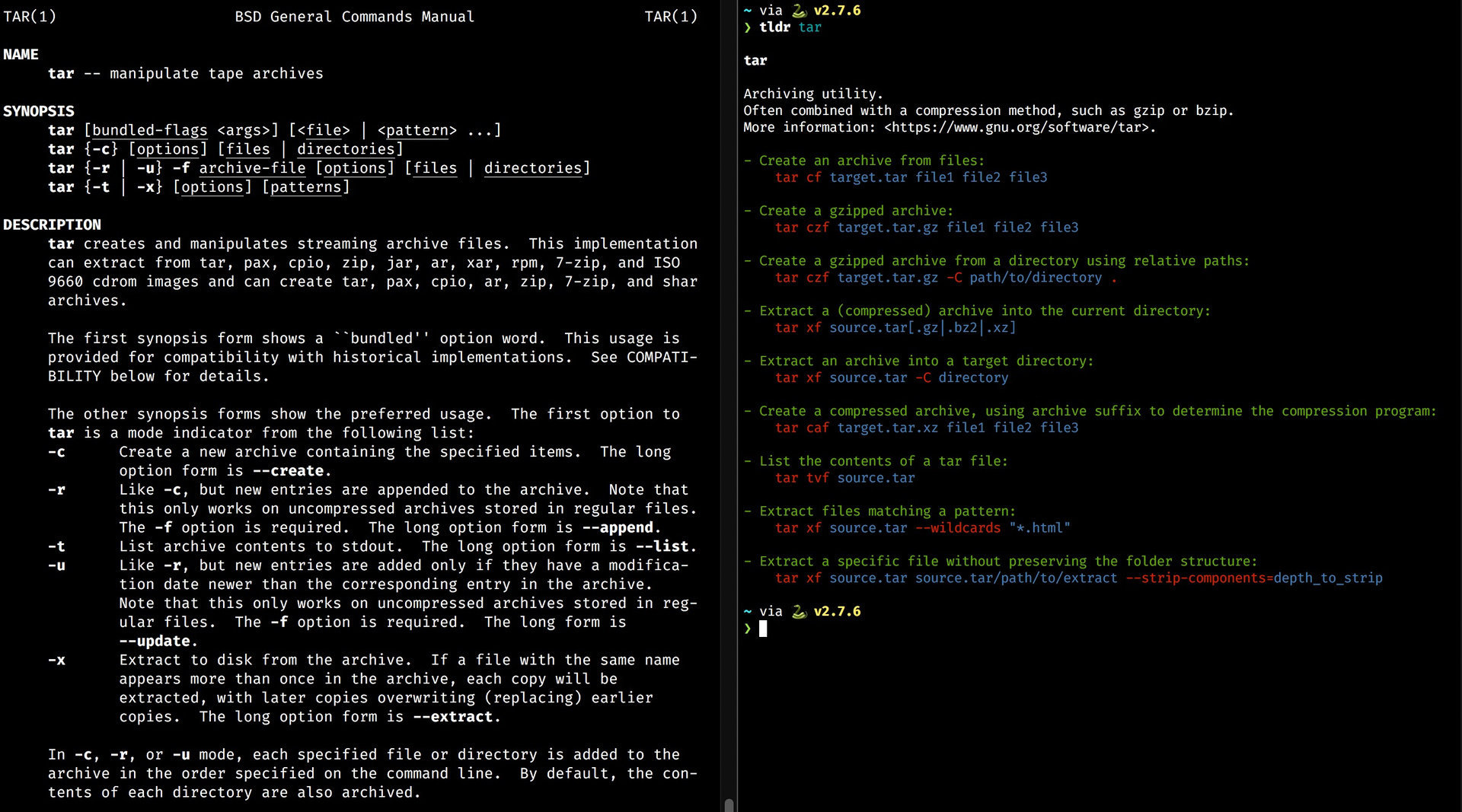The height and width of the screenshot is (812, 1462).
Task: Click the --wildcards flag in the tldr output
Action: click(x=958, y=528)
